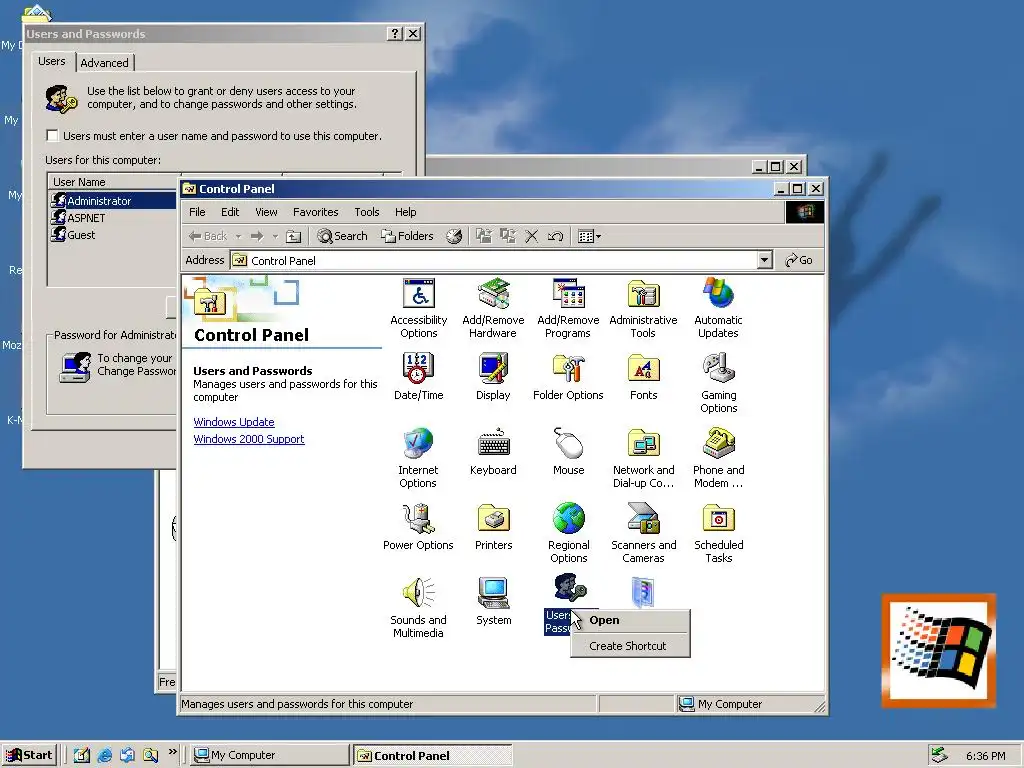Expand the Quick Launch overflow chevron
The image size is (1024, 768).
pos(172,752)
